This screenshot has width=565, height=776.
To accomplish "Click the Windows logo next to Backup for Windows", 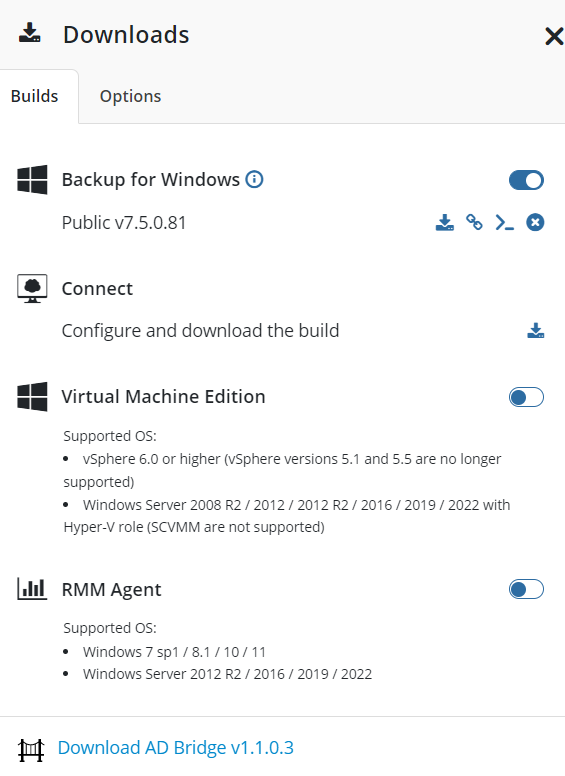I will click(32, 180).
